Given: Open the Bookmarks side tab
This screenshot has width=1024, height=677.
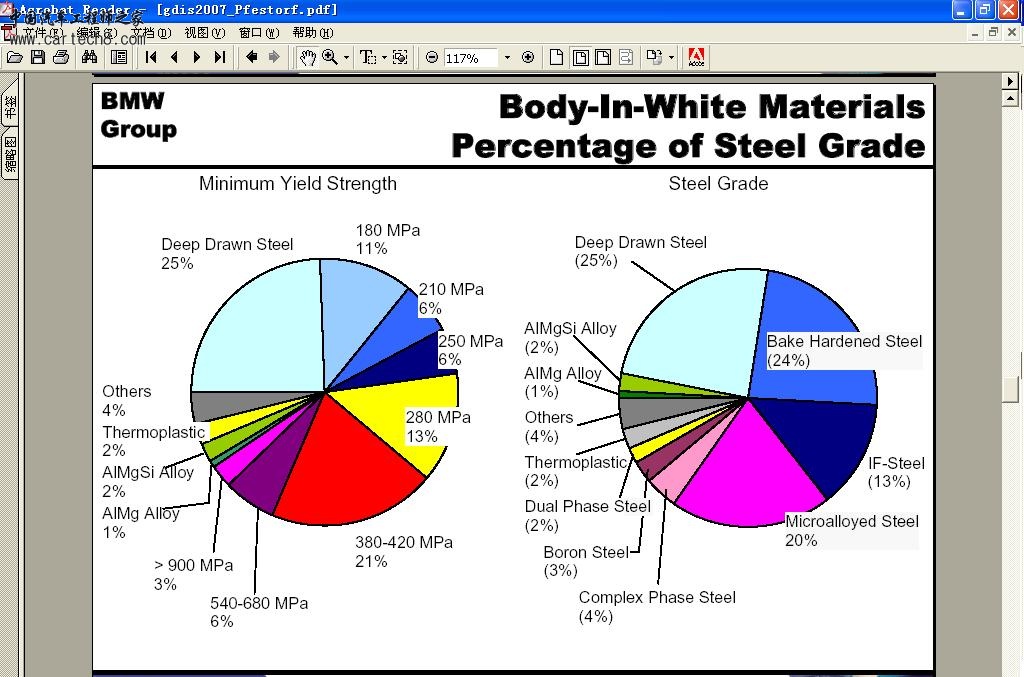Looking at the screenshot, I should tap(10, 106).
